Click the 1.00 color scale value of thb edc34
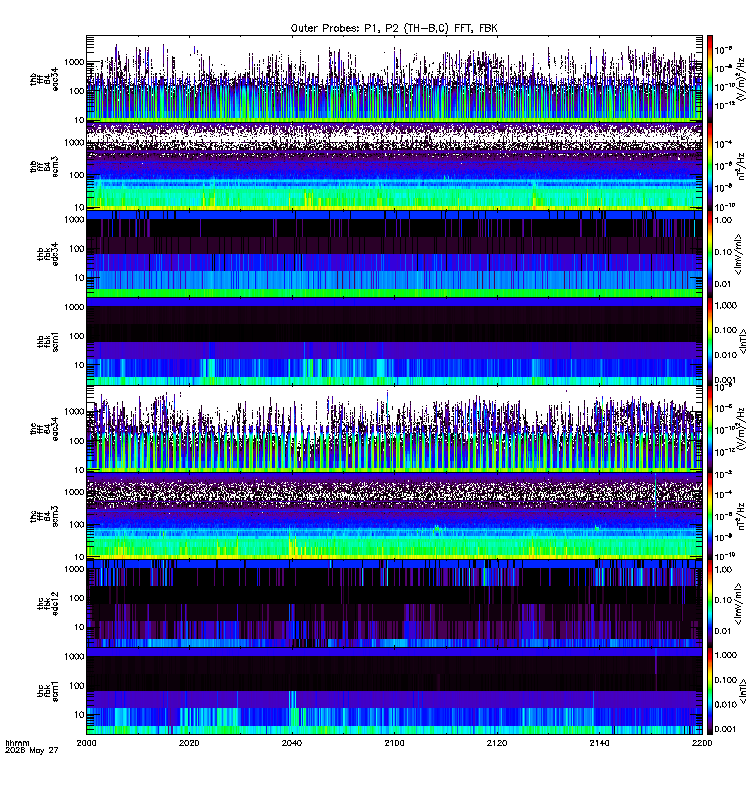 (723, 220)
